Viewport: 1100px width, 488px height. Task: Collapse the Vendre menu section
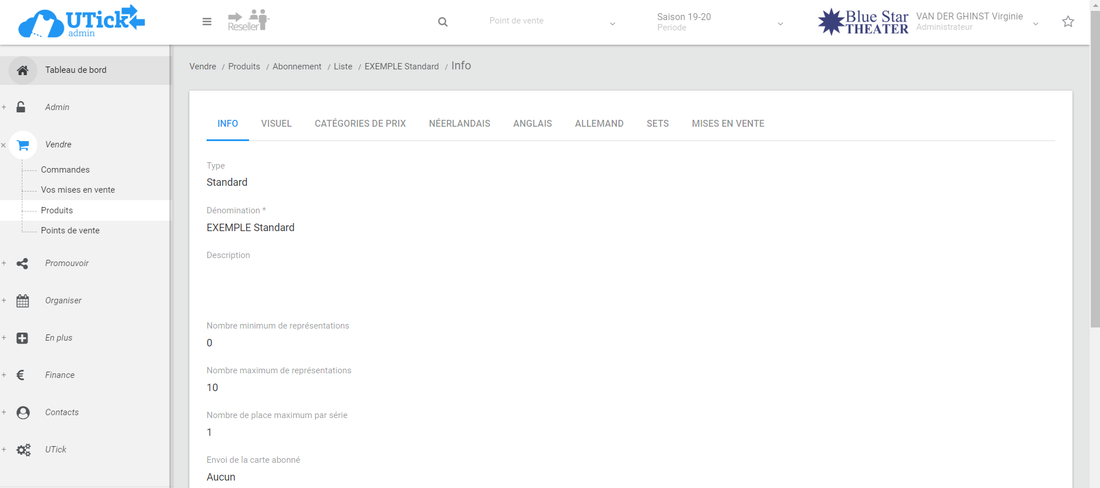click(x=4, y=145)
